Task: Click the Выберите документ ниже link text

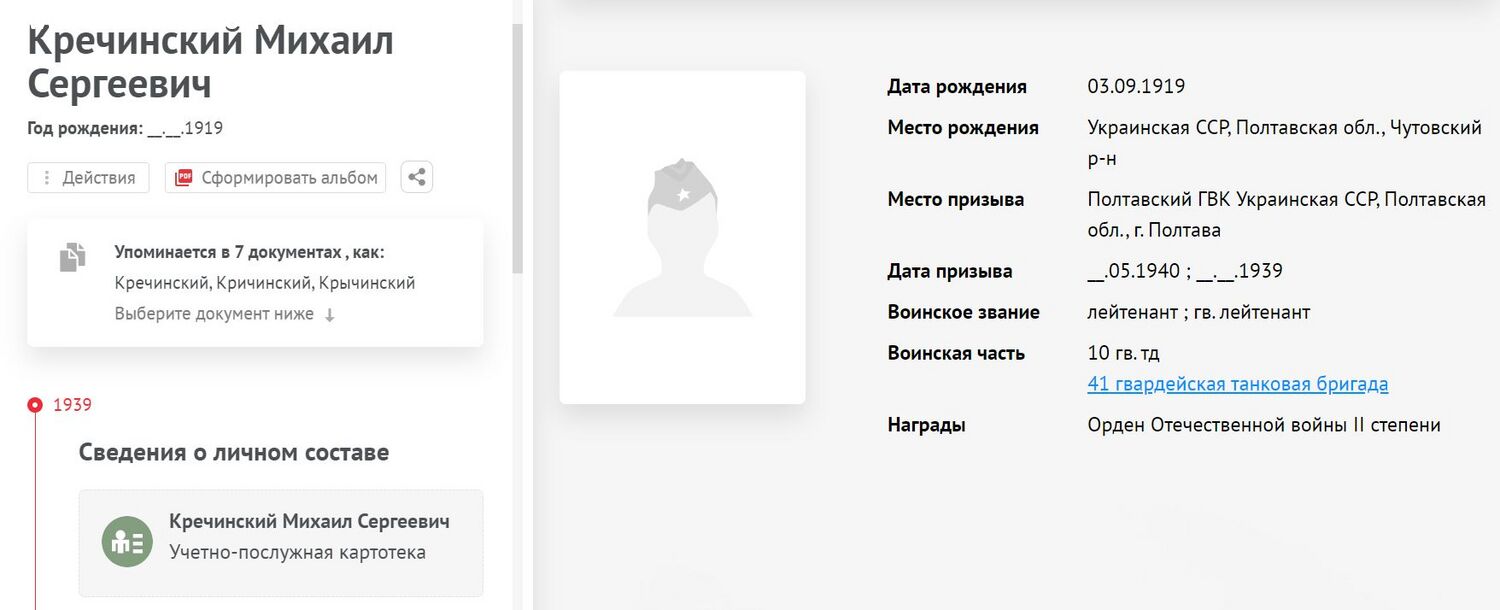Action: pos(214,314)
